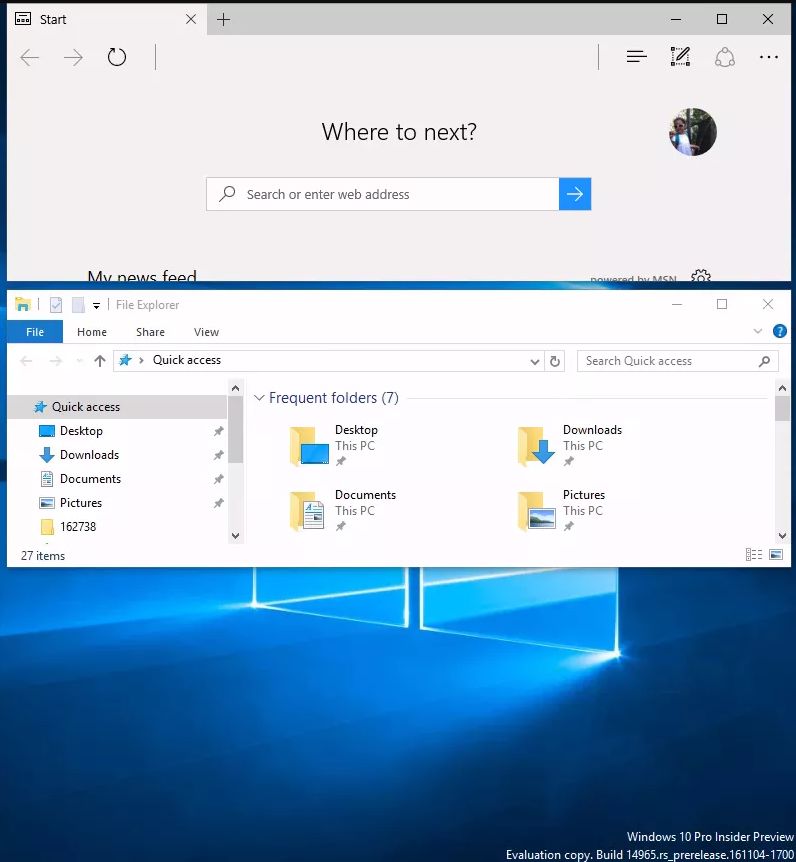Click the Properties quick access toolbar icon

coord(56,305)
